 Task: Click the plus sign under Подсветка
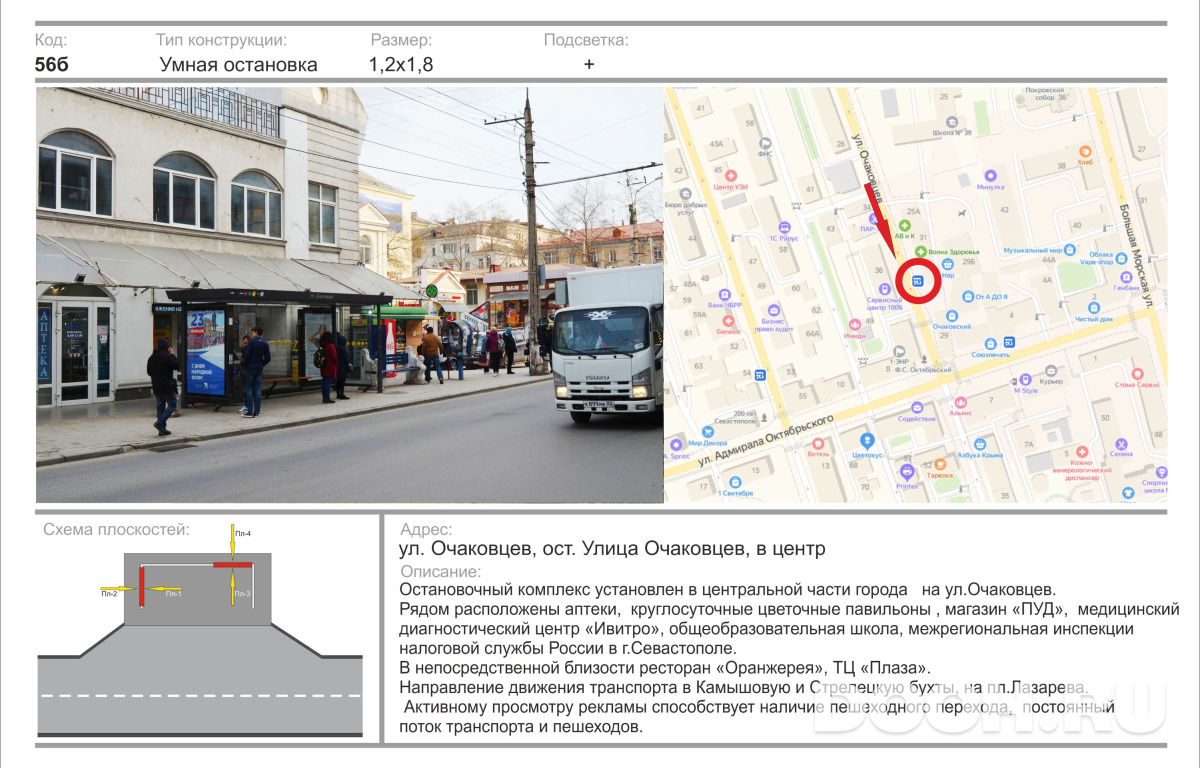589,64
